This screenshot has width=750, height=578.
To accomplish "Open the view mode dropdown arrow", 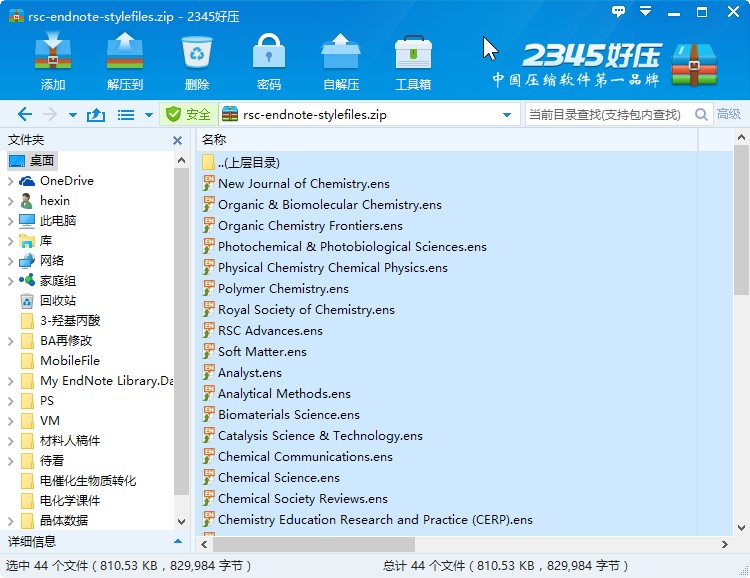I will [149, 115].
